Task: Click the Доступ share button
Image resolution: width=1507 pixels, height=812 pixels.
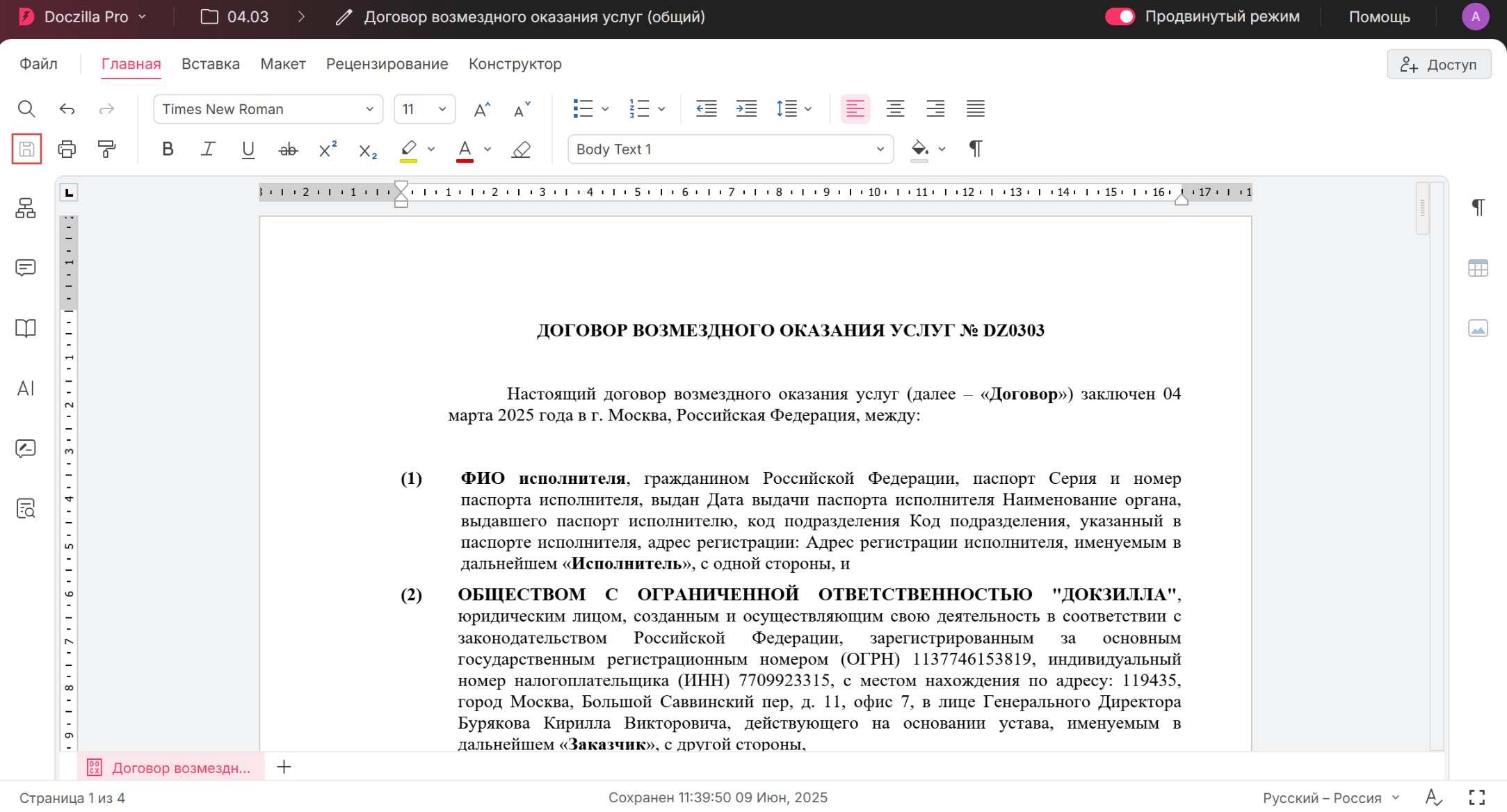Action: [1438, 65]
